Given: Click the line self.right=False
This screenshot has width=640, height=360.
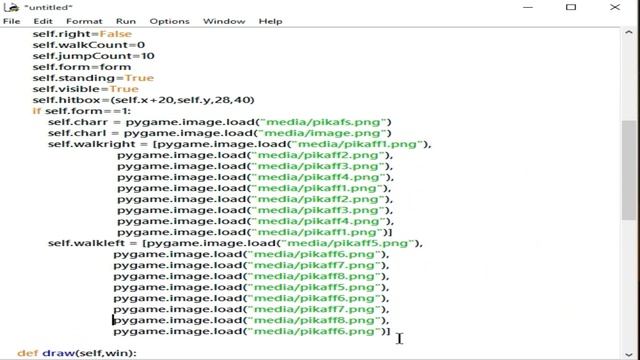Looking at the screenshot, I should coord(82,34).
